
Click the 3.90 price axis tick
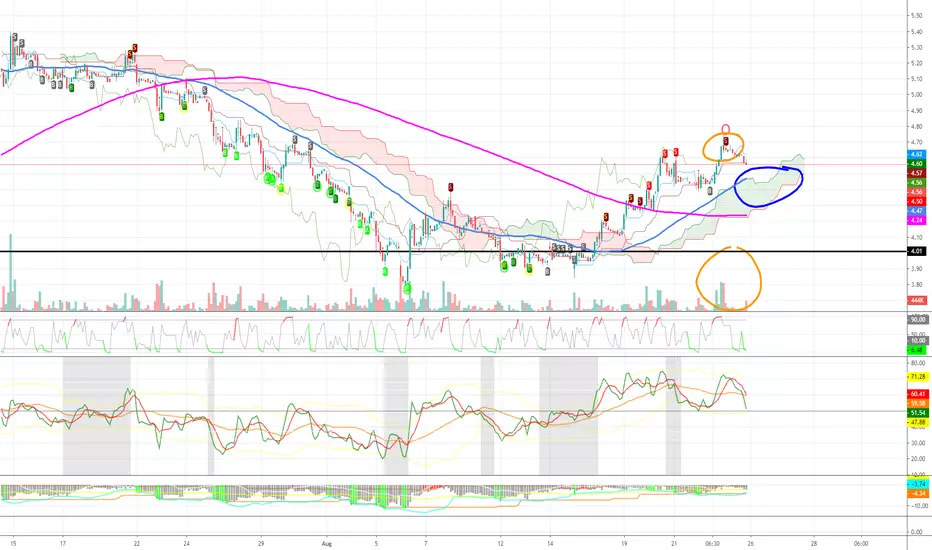[x=917, y=269]
